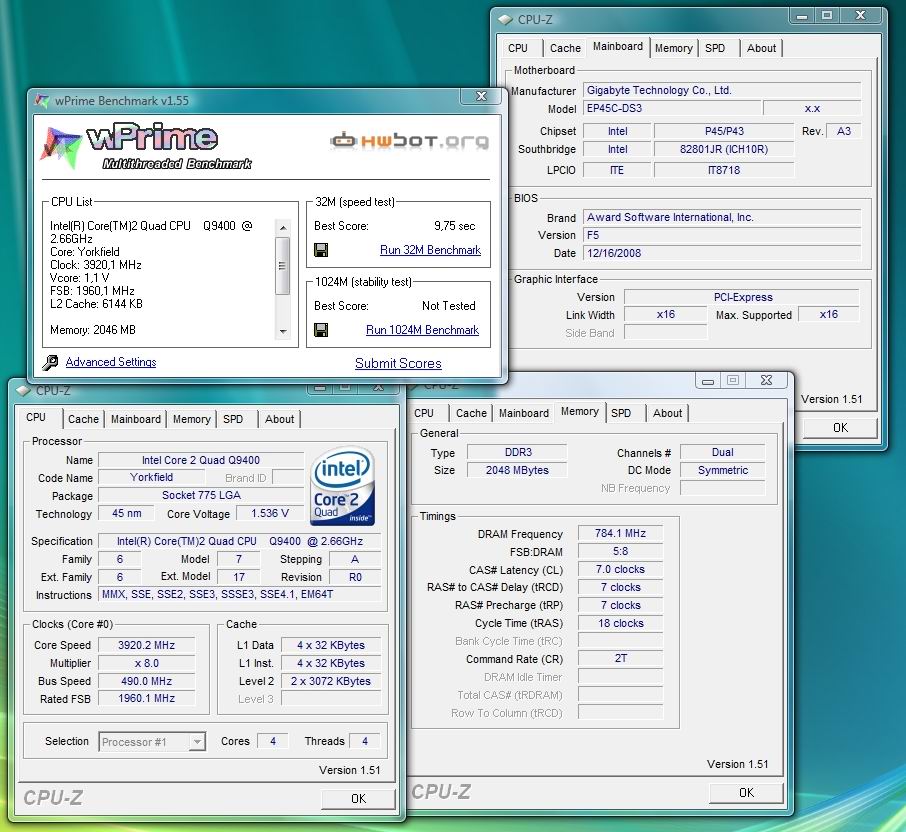906x832 pixels.
Task: Click OK in the CPU-Z CPU window
Action: click(x=358, y=798)
